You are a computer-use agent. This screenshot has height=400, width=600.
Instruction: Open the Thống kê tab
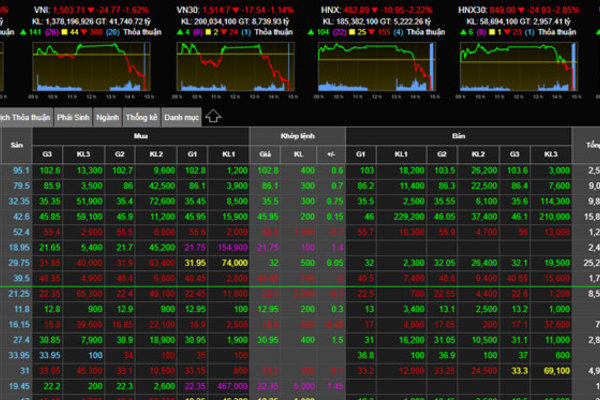pyautogui.click(x=143, y=117)
